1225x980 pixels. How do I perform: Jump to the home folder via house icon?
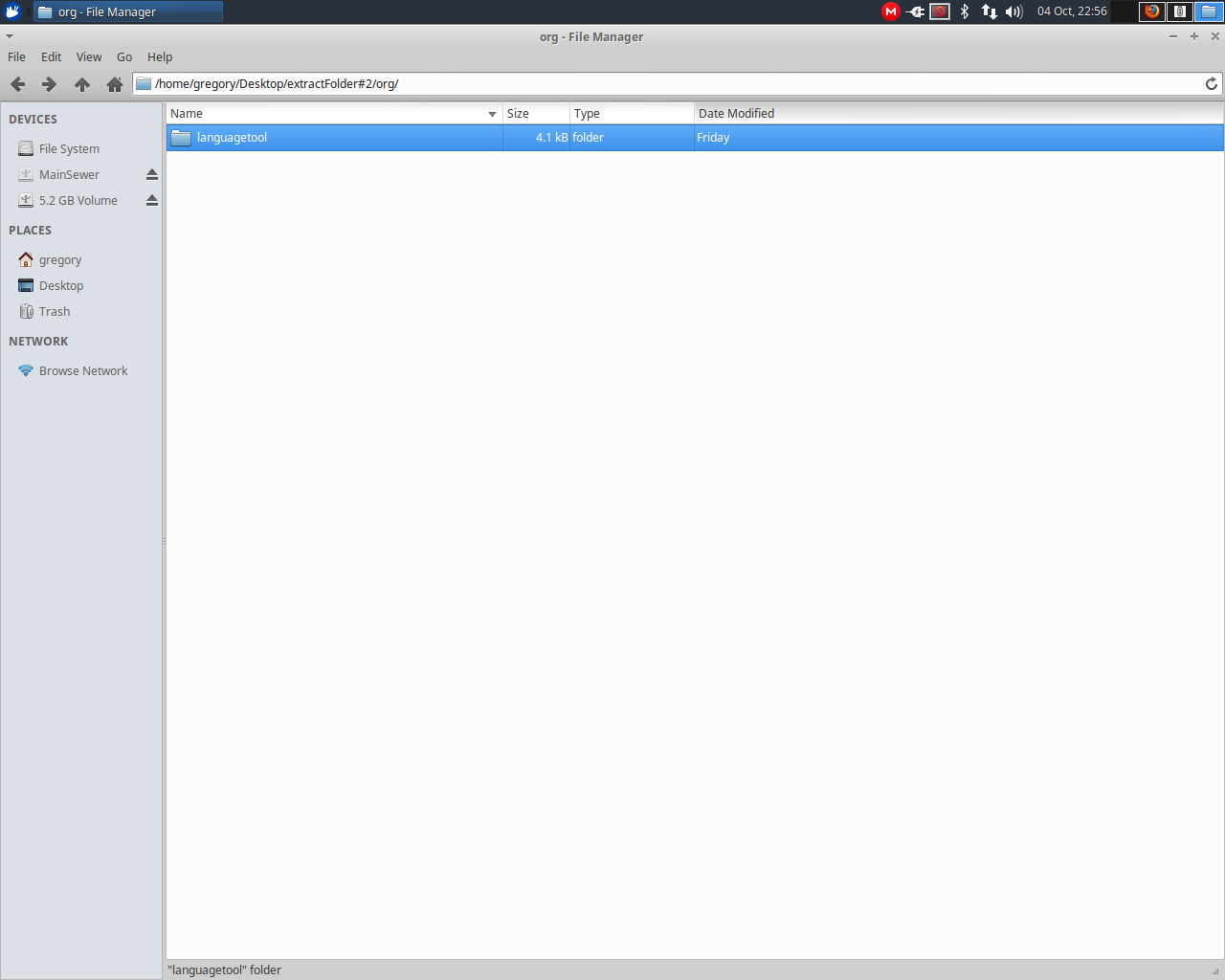115,84
